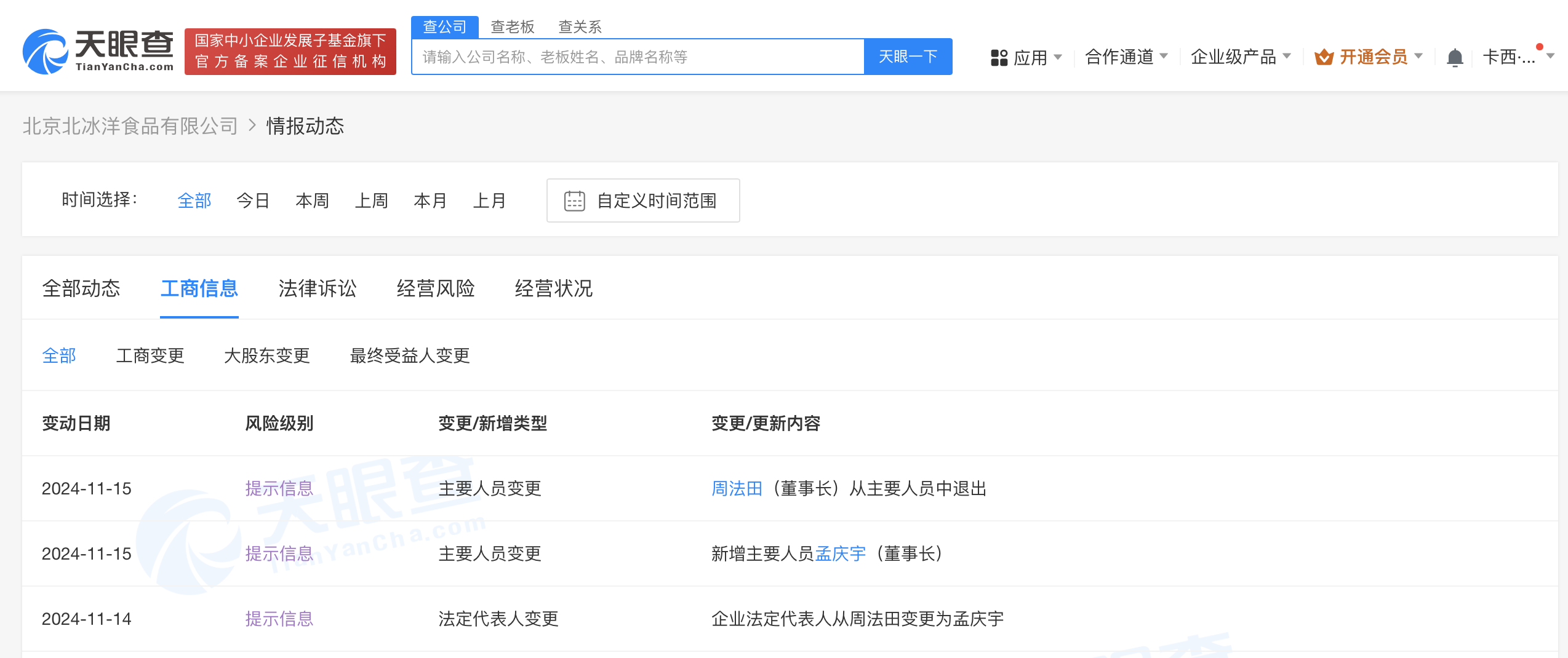
Task: Select the 查老板 search tab
Action: coord(513,26)
